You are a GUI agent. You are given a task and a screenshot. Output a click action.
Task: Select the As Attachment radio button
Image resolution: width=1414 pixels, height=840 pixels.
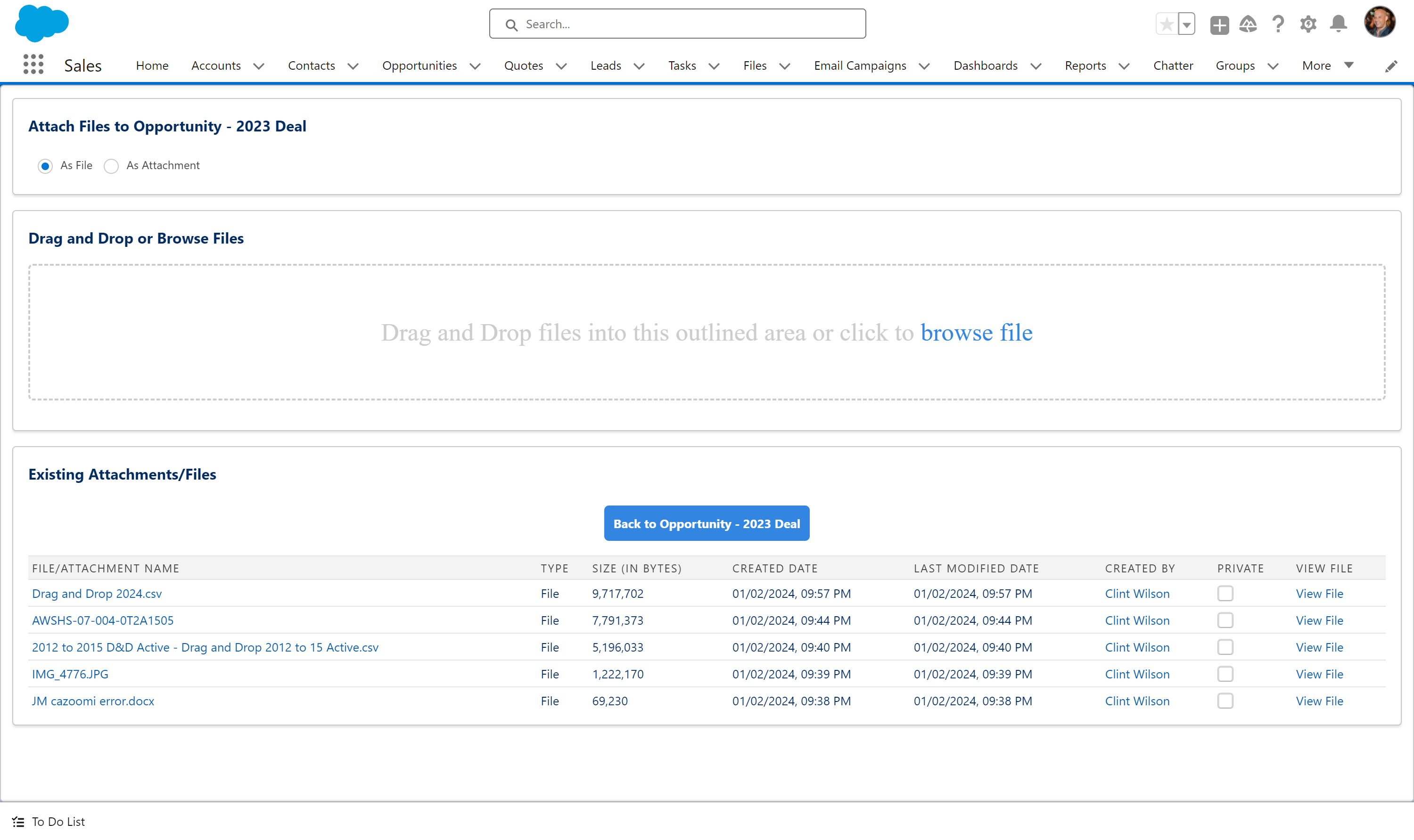pyautogui.click(x=112, y=166)
